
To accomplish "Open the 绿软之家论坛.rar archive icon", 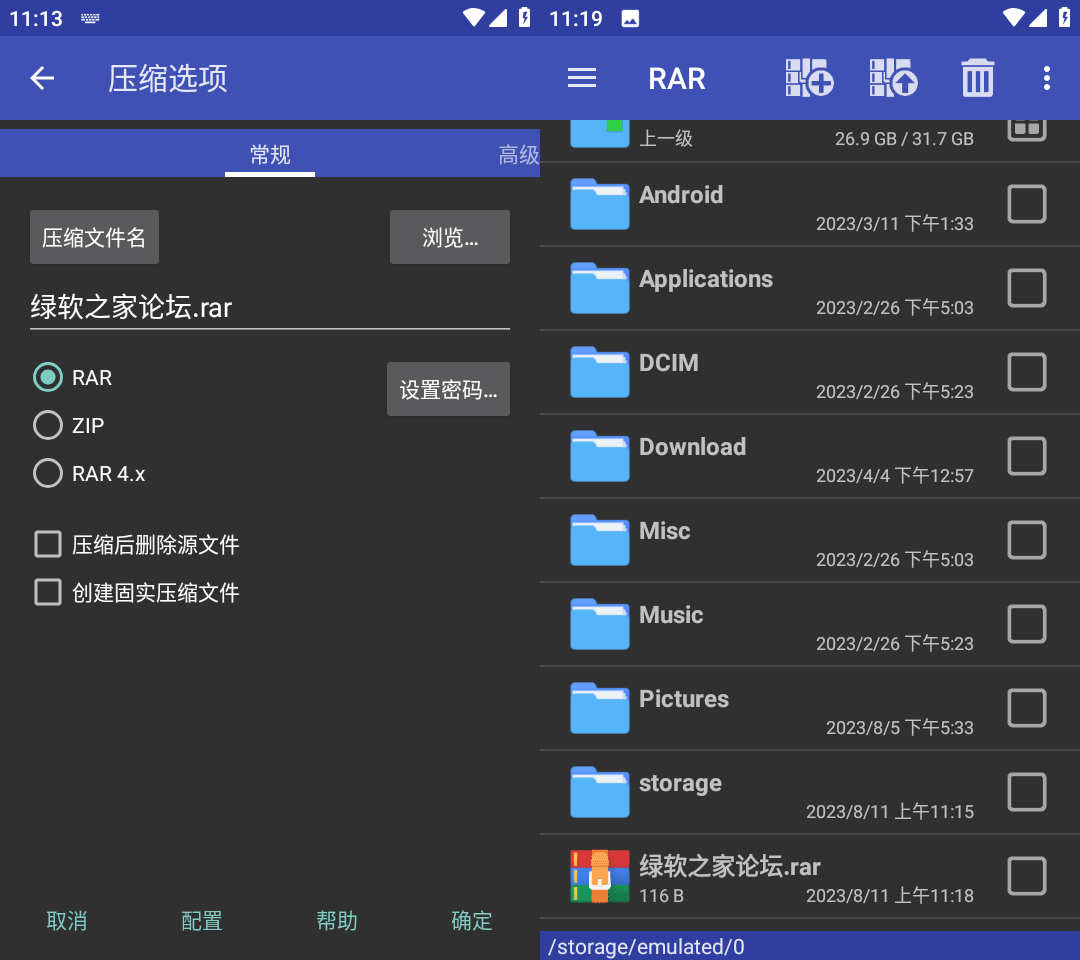I will coord(600,876).
